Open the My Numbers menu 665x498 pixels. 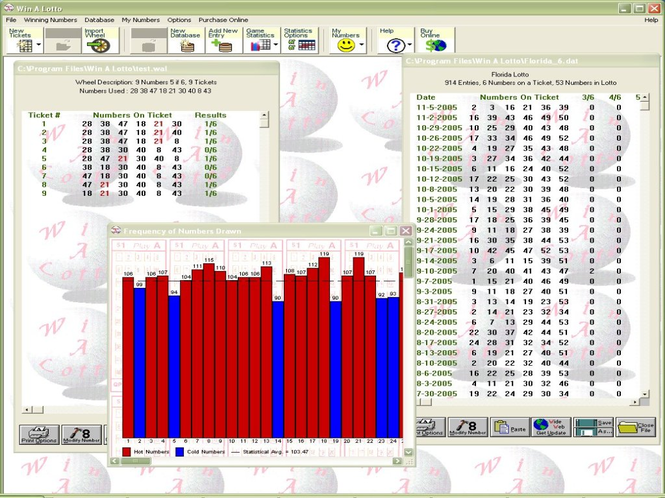pos(141,20)
